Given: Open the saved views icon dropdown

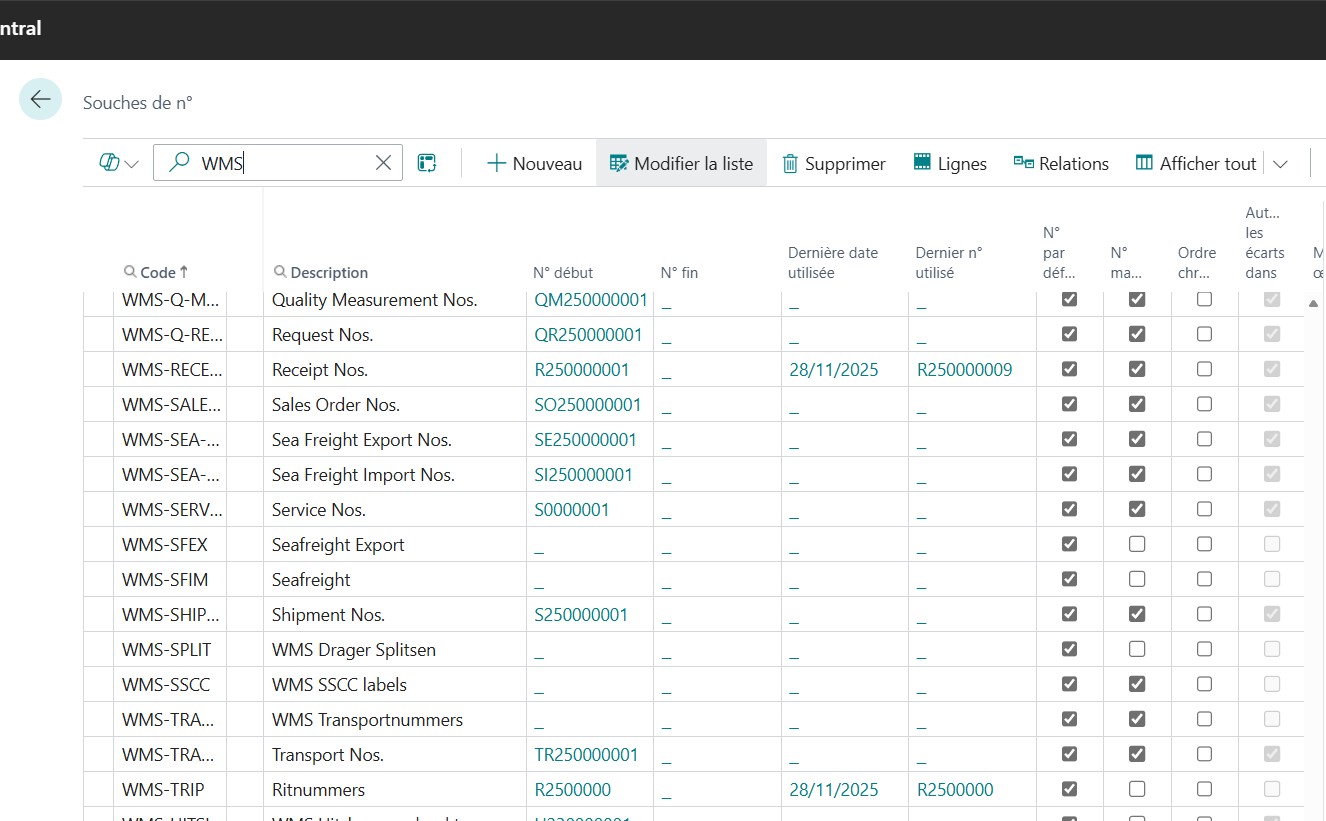Looking at the screenshot, I should point(119,163).
